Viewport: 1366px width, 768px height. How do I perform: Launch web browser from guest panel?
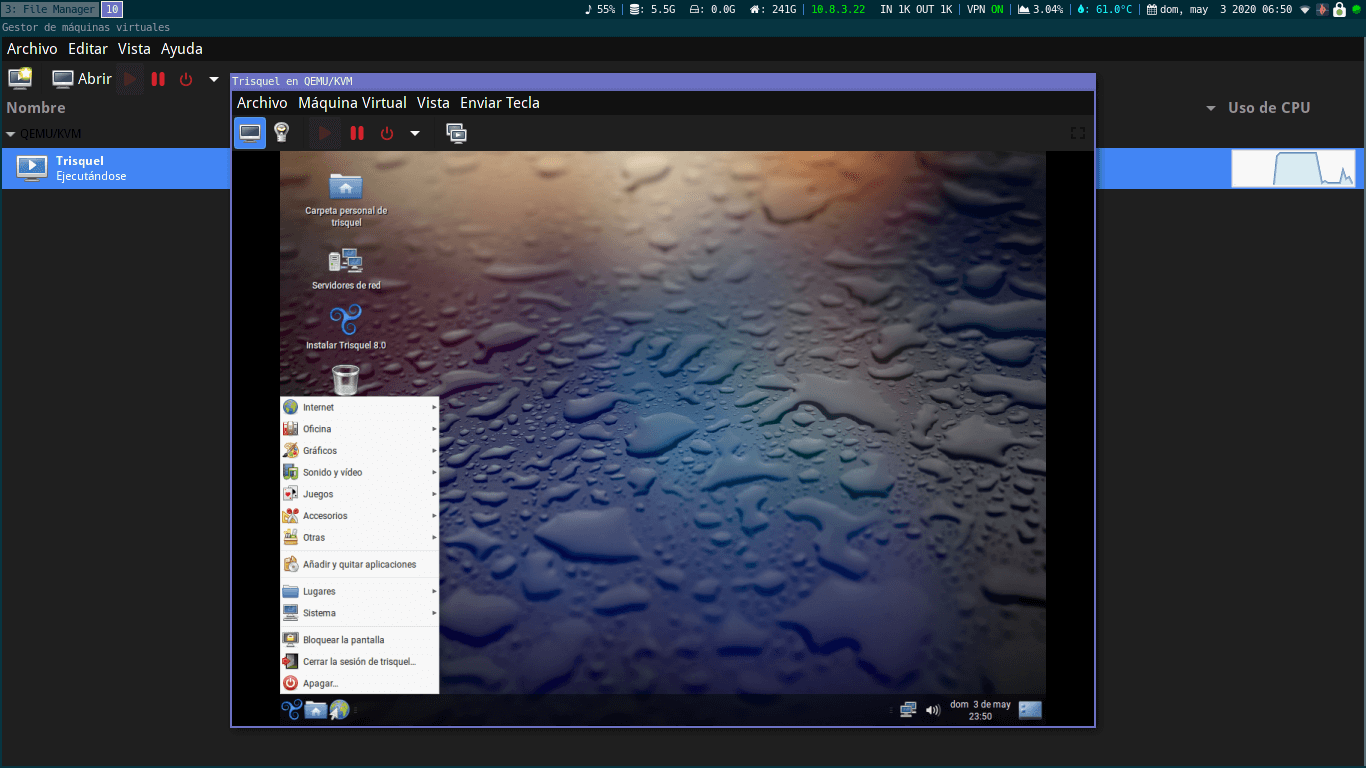(x=339, y=710)
